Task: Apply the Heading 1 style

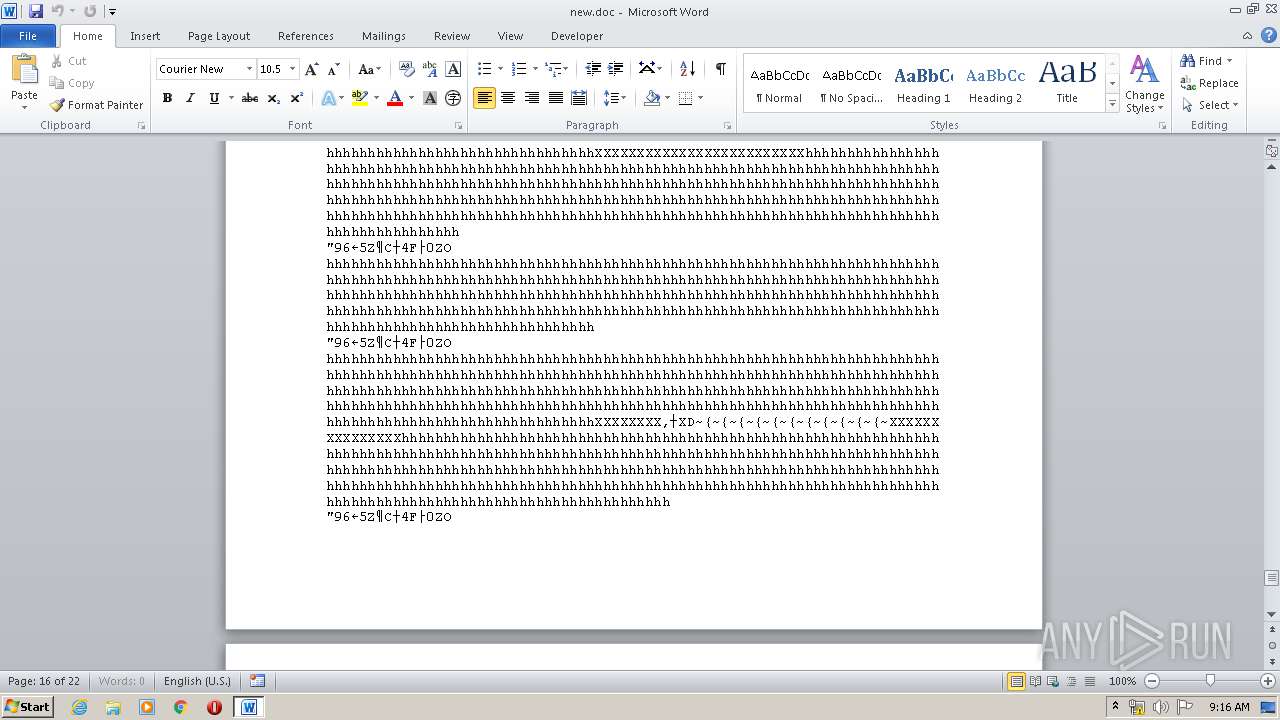Action: (x=923, y=84)
